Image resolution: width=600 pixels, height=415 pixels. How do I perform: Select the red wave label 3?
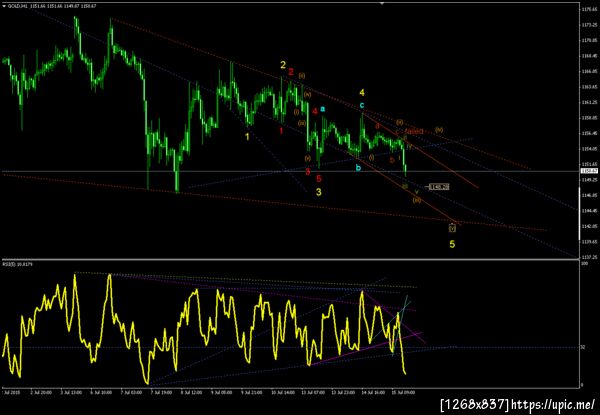(308, 171)
